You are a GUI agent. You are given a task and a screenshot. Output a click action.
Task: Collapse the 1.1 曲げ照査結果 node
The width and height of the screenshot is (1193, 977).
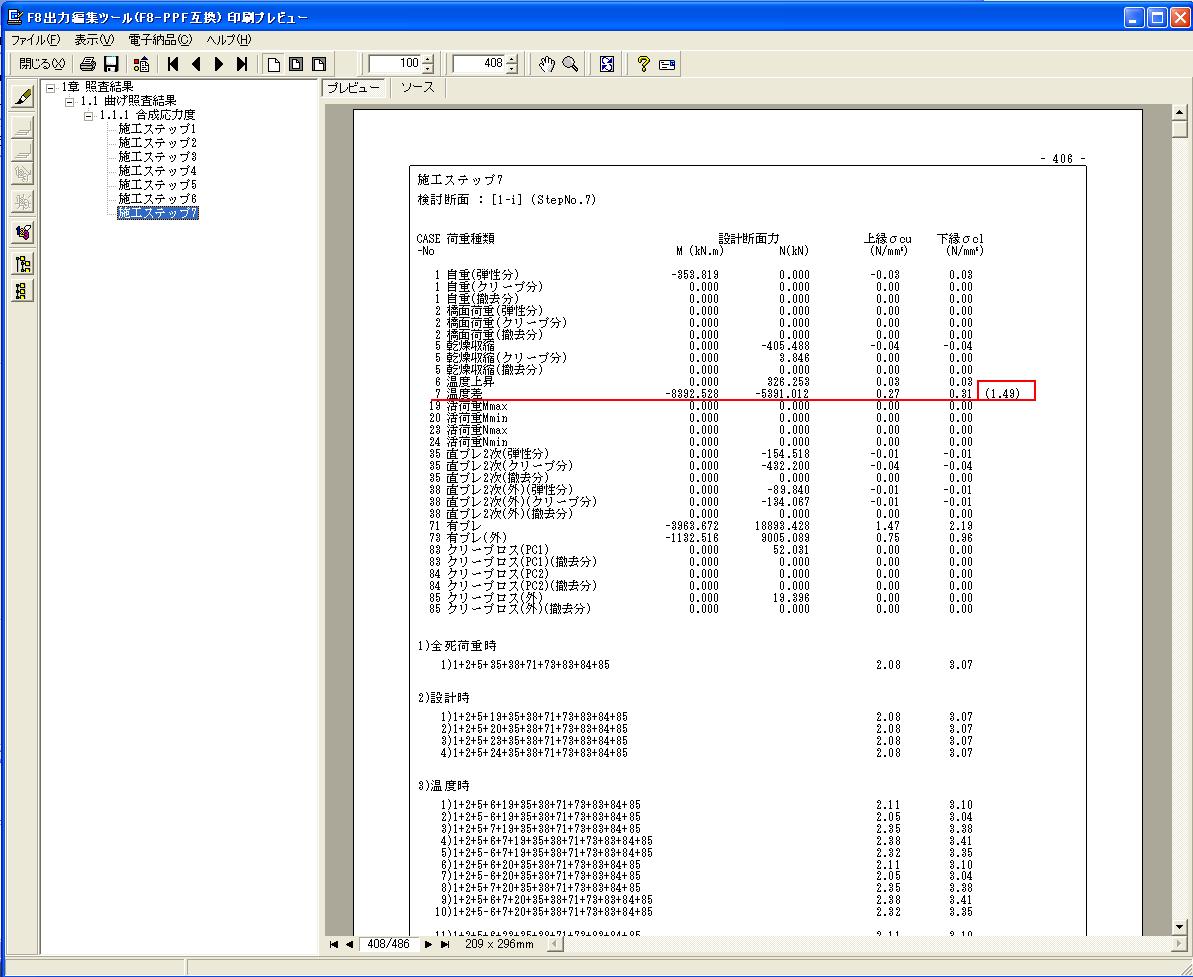coord(70,101)
